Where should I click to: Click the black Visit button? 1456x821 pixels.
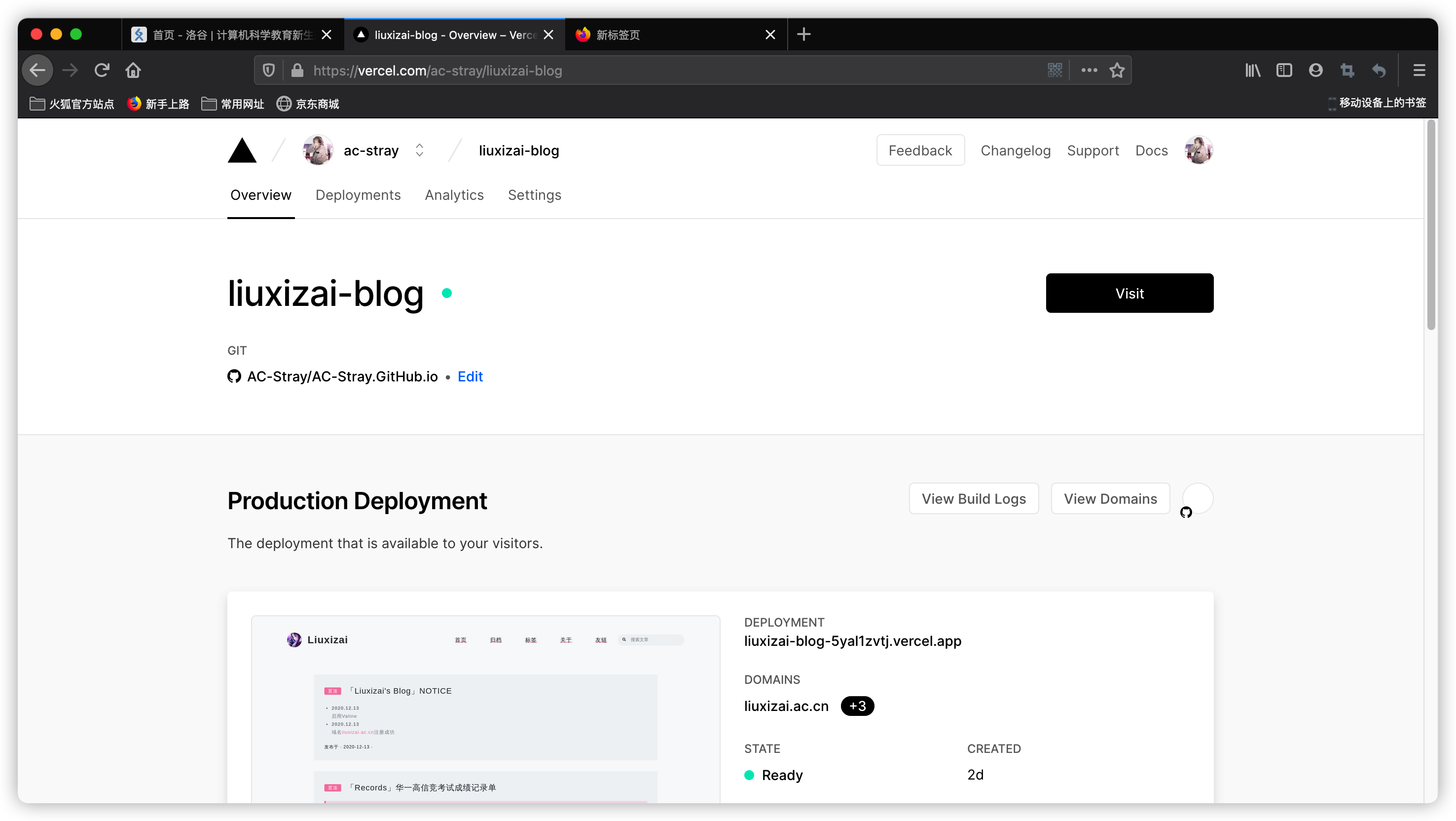1129,293
